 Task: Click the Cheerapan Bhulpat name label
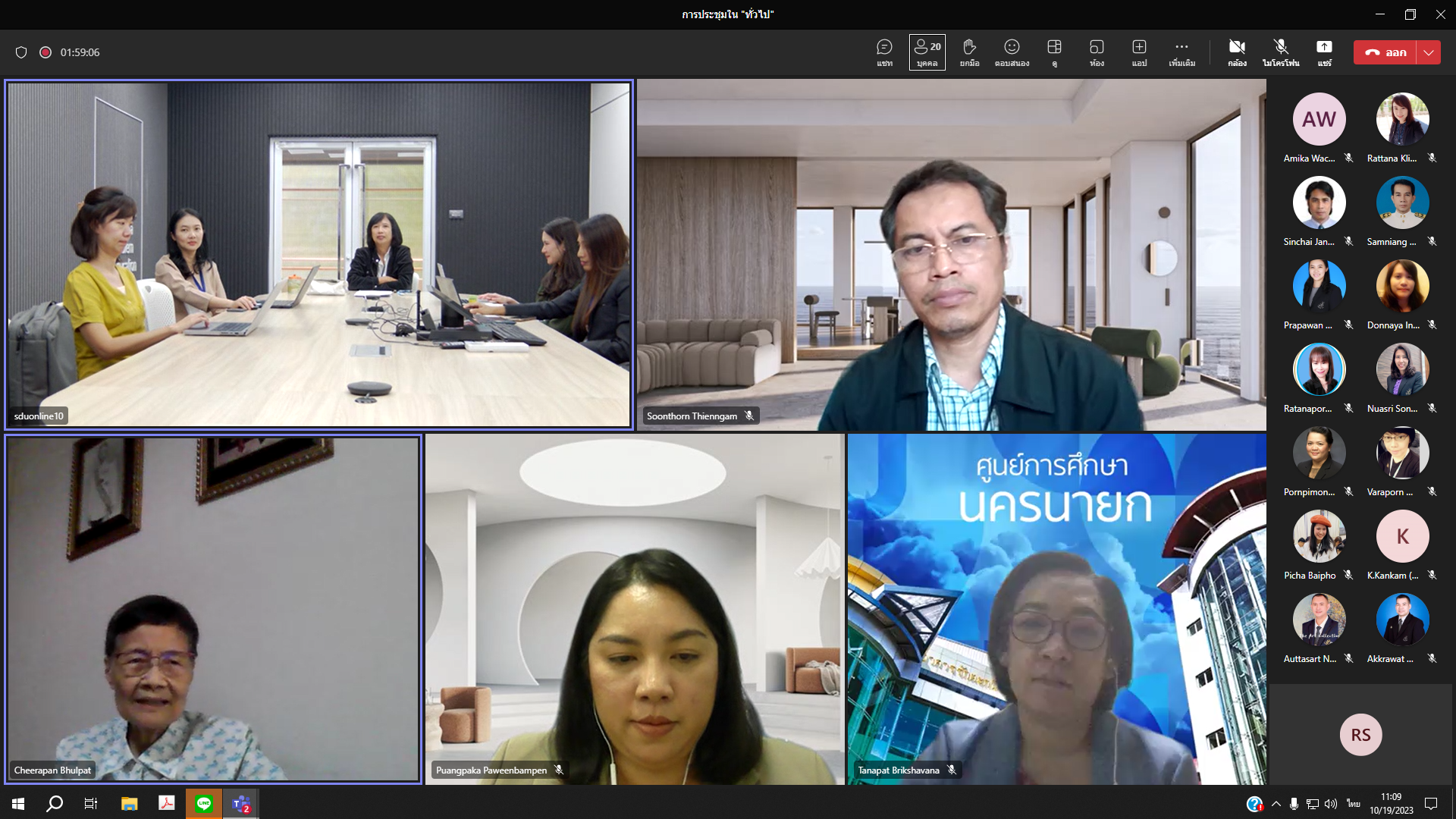[52, 770]
